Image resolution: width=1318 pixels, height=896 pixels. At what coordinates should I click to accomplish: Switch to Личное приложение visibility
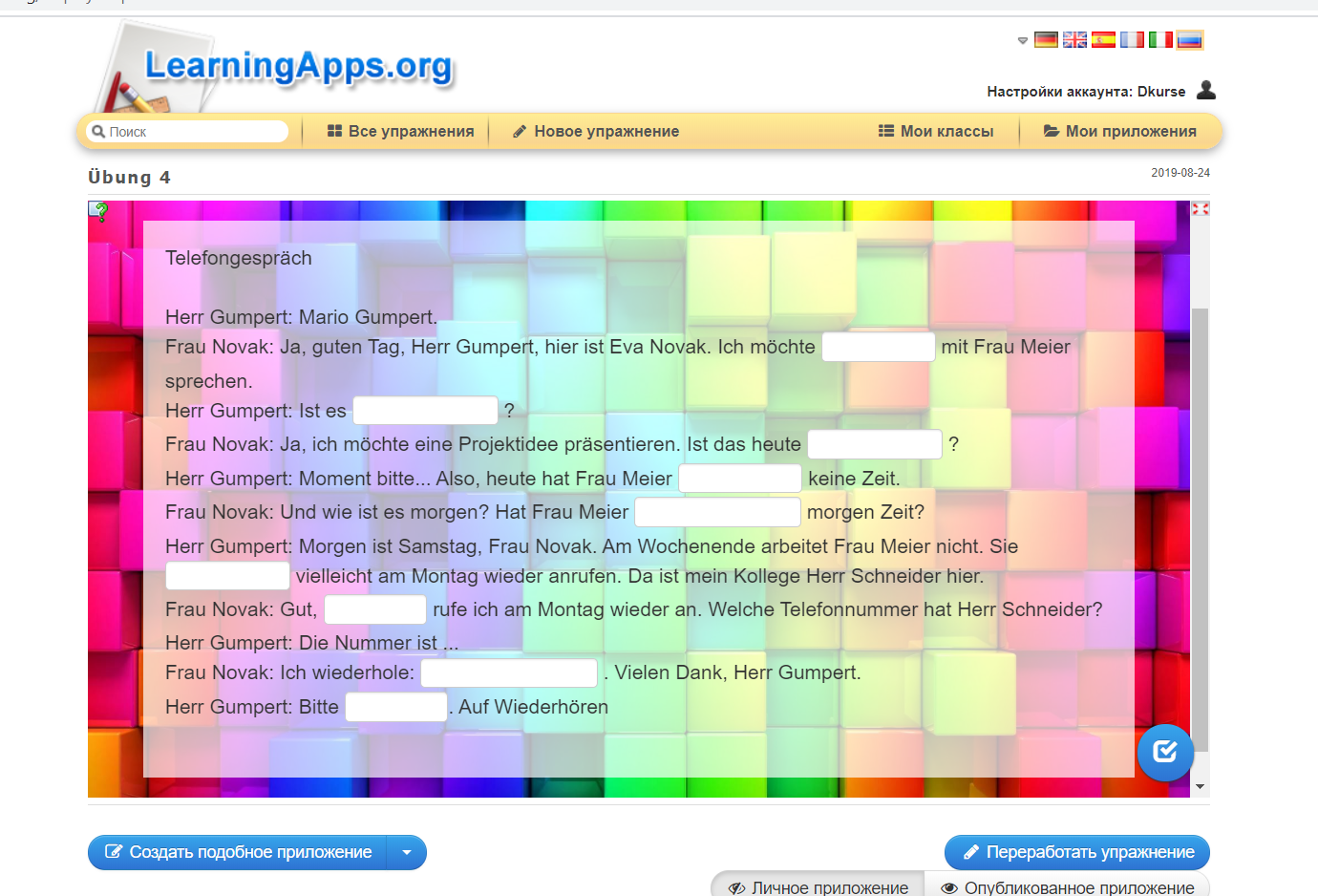pos(818,887)
